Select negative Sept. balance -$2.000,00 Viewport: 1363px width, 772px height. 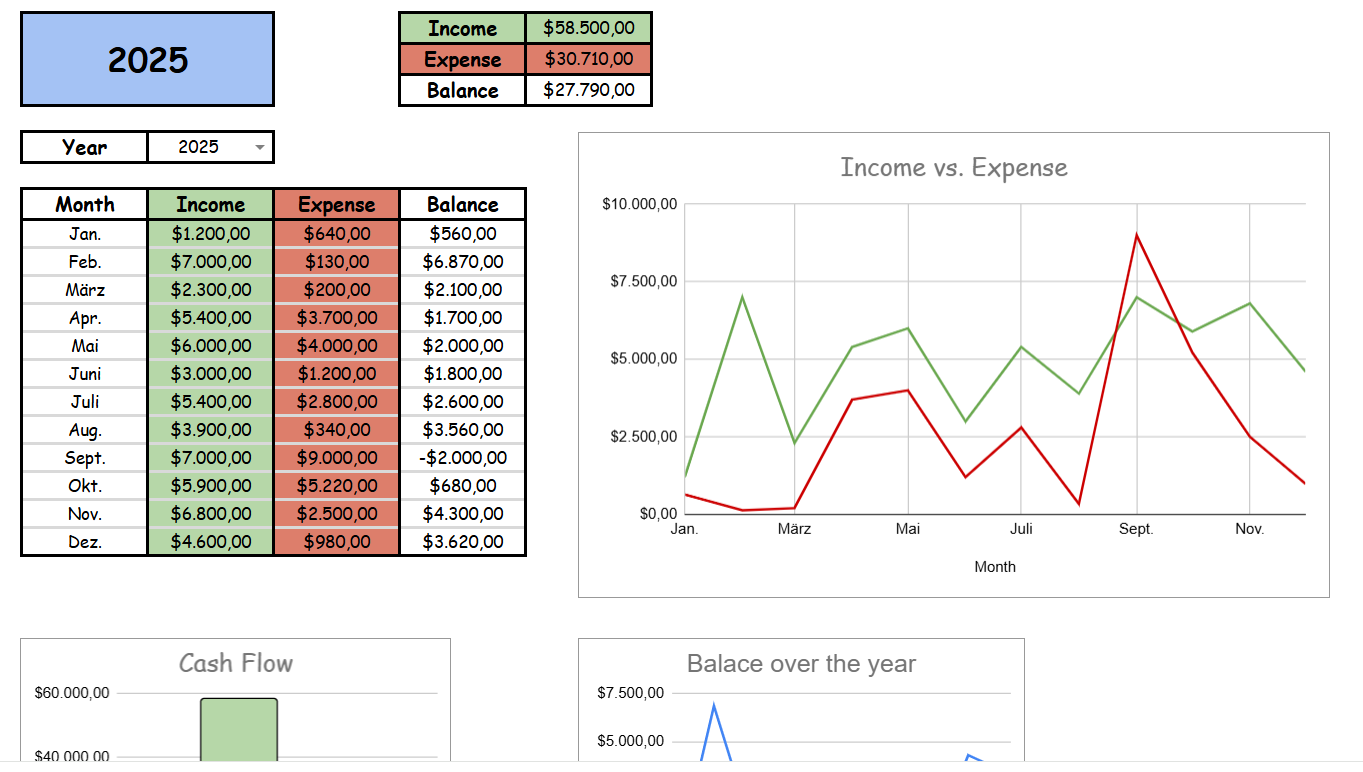pos(462,458)
